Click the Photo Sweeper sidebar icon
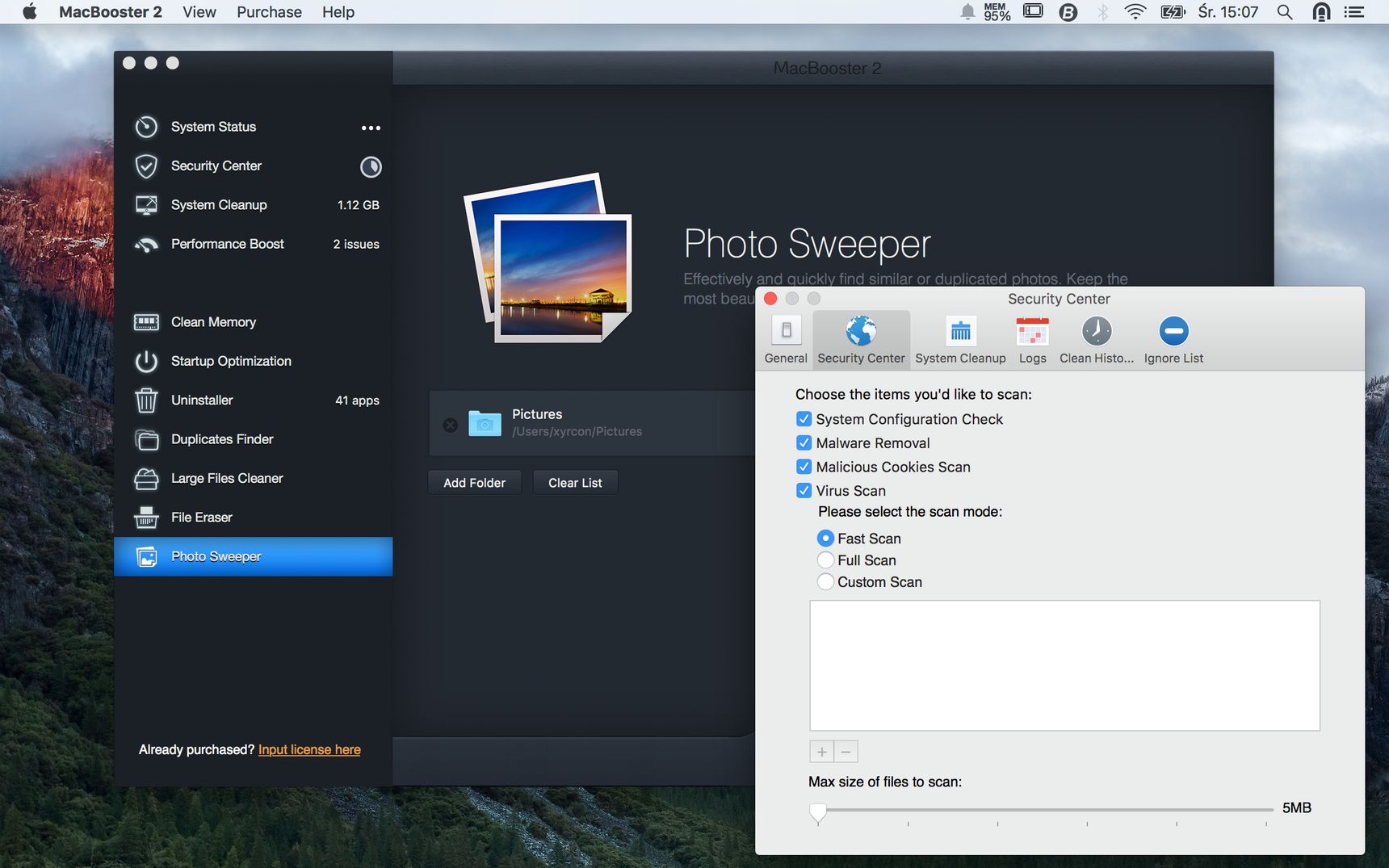Viewport: 1389px width, 868px height. 146,556
